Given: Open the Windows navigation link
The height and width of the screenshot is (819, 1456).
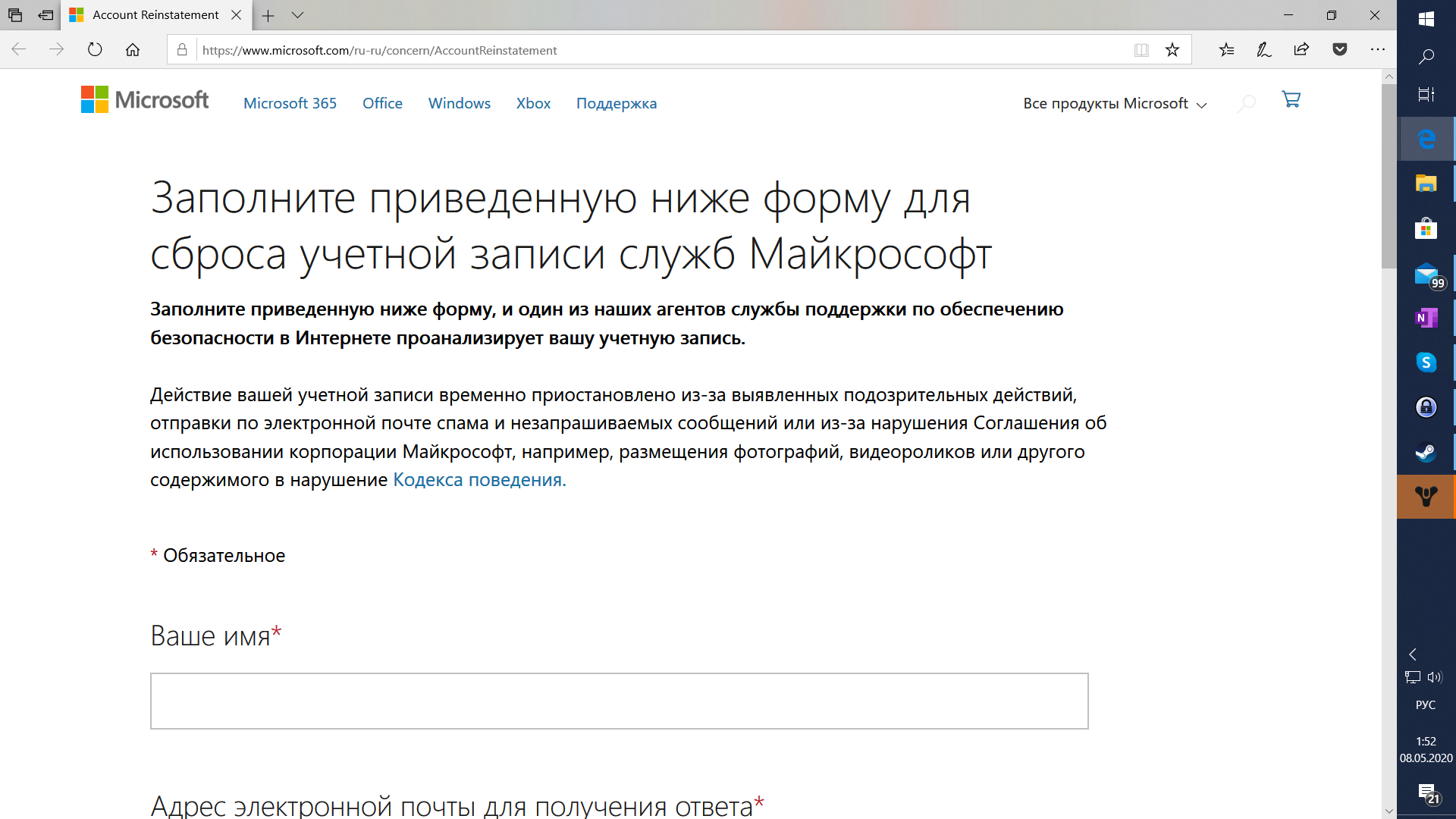Looking at the screenshot, I should (459, 103).
